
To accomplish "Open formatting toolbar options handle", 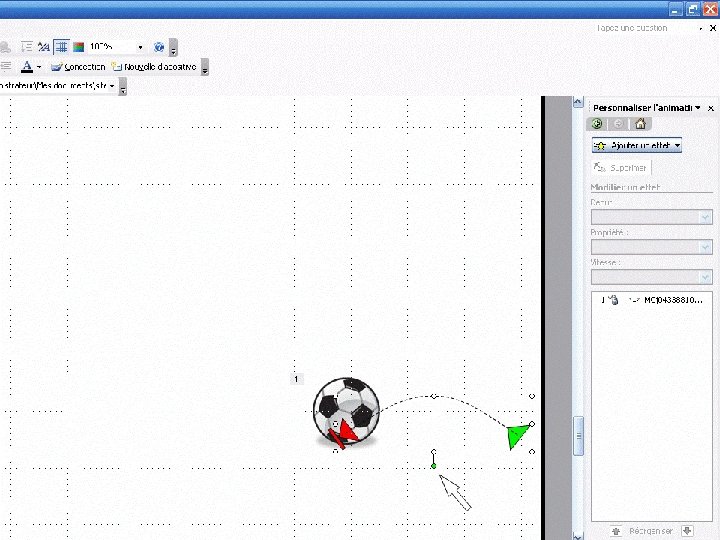I will pyautogui.click(x=205, y=67).
